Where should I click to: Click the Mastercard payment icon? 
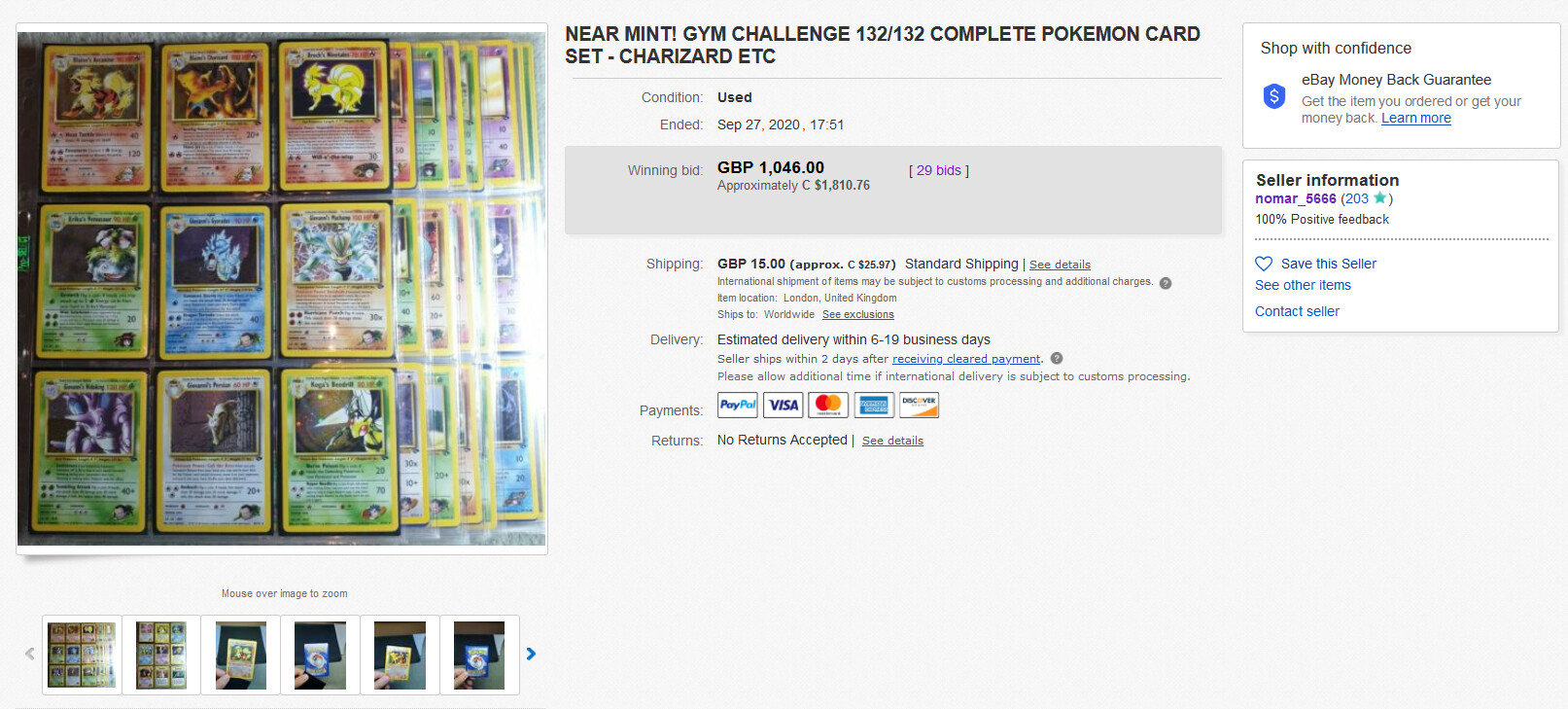828,405
